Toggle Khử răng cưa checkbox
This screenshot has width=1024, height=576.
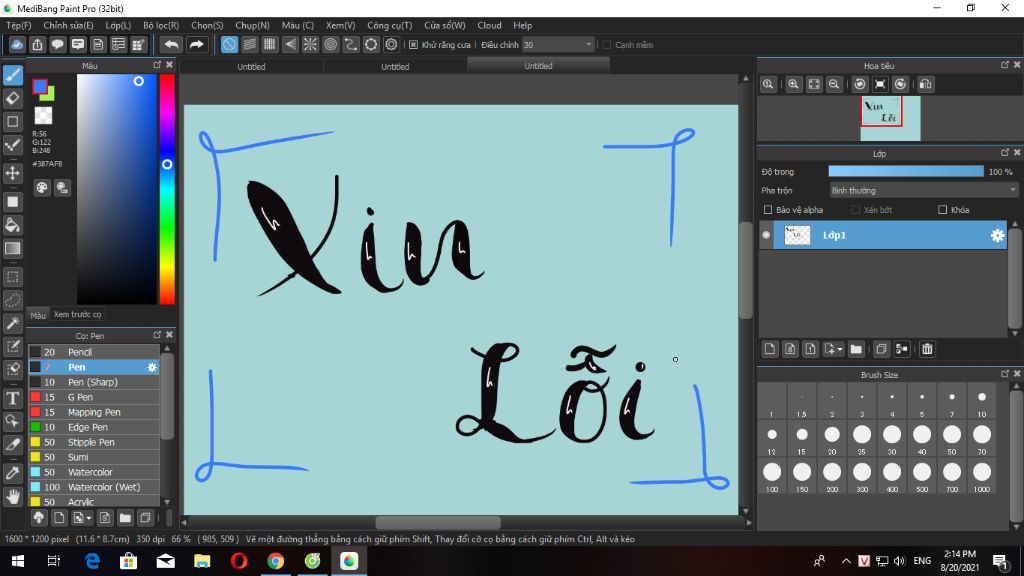[x=413, y=44]
